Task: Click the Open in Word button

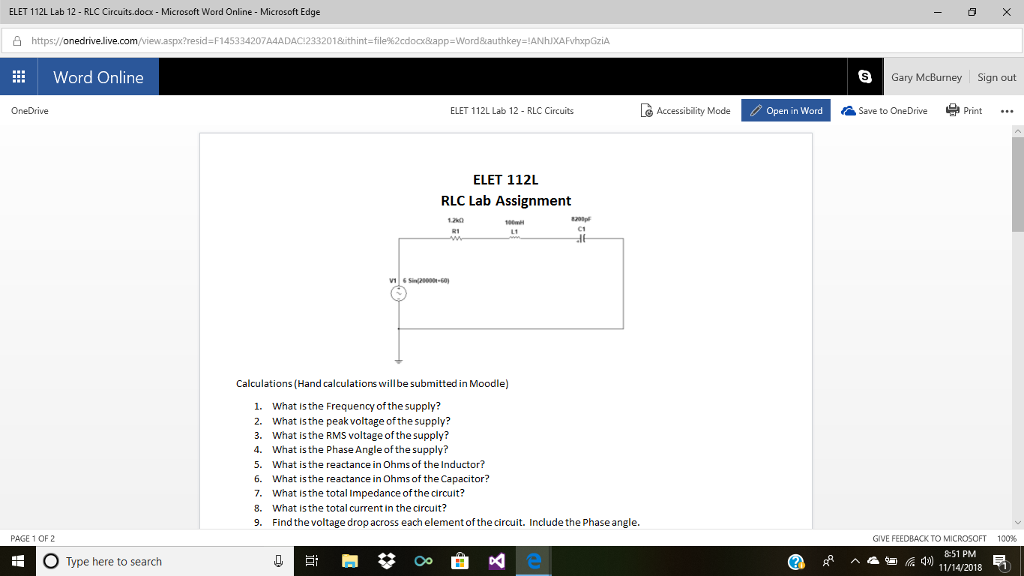Action: point(786,111)
